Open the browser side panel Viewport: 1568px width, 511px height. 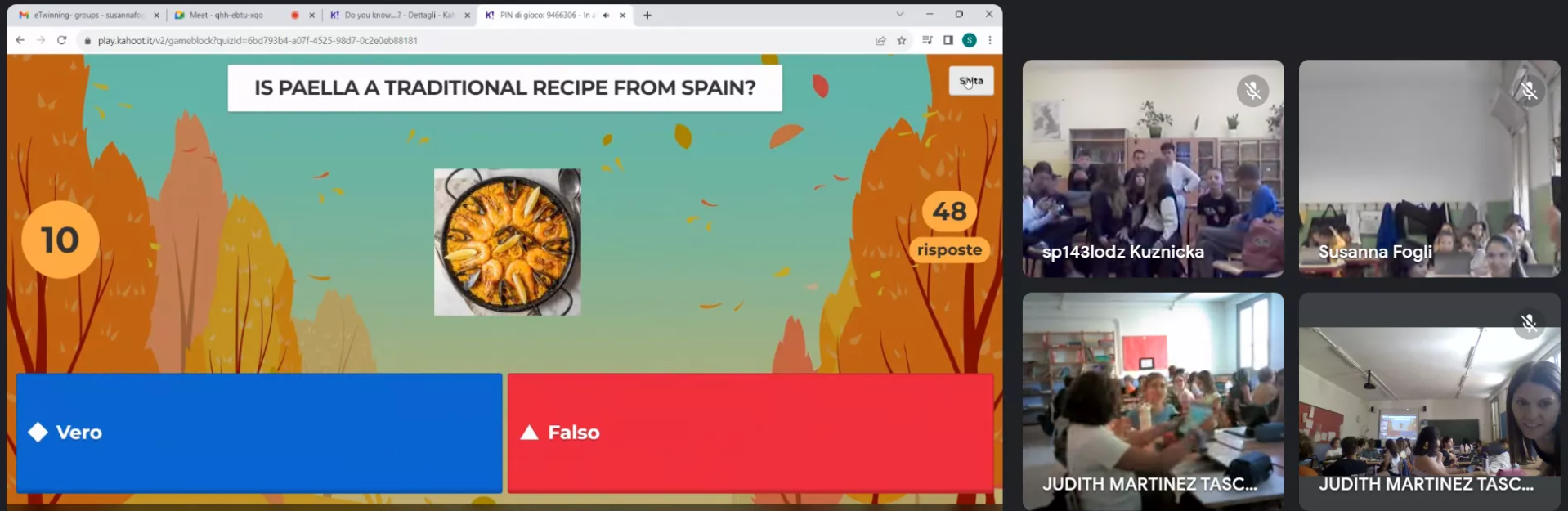coord(948,40)
